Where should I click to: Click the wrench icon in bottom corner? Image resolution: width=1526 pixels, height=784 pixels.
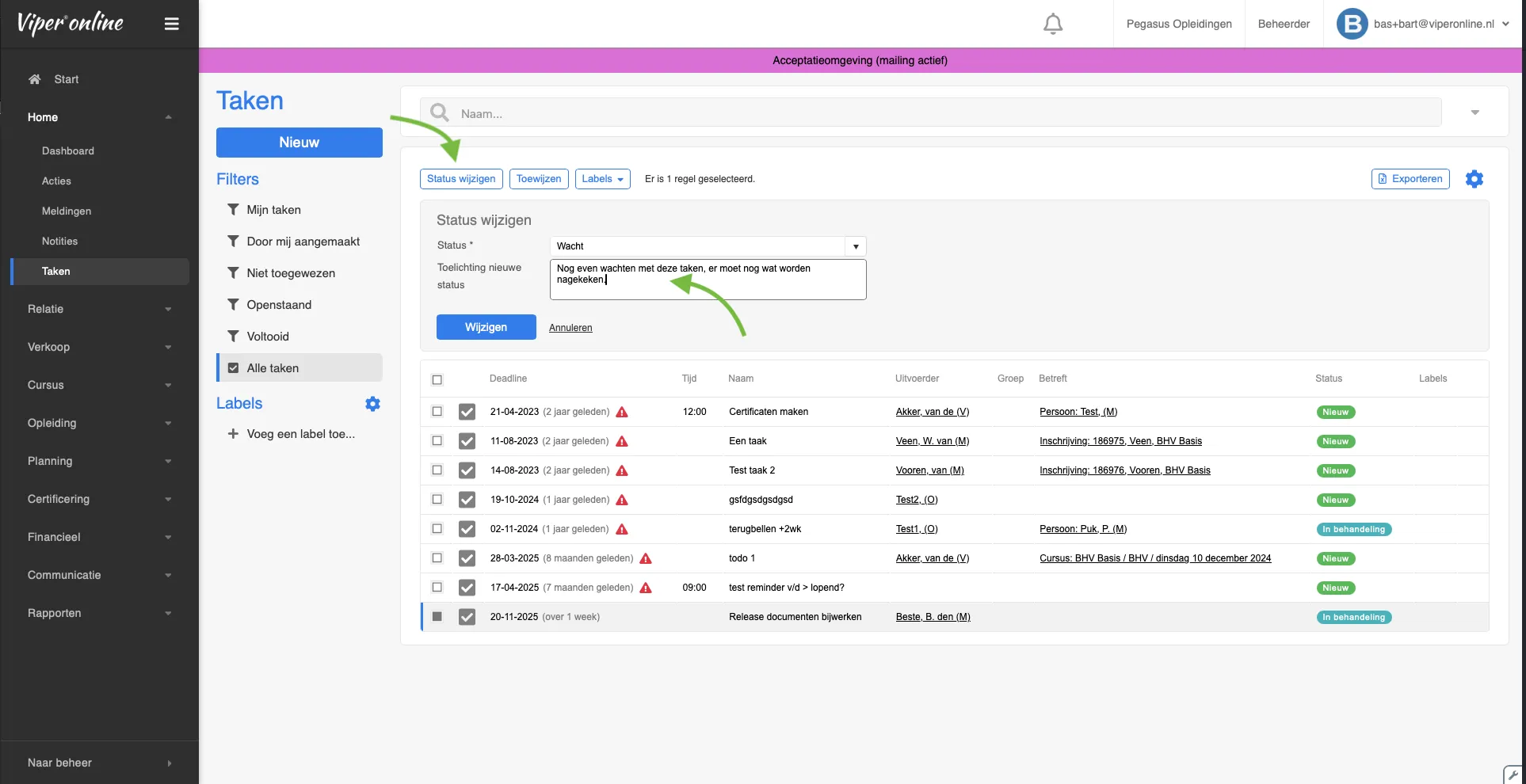click(1513, 774)
